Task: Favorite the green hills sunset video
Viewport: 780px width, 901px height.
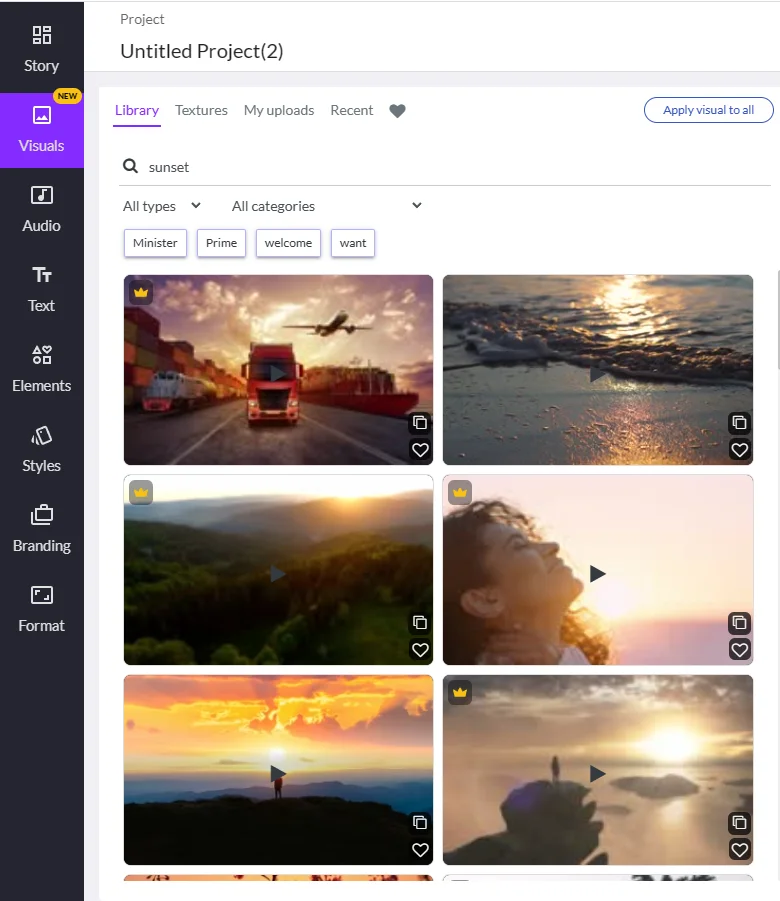Action: point(420,650)
